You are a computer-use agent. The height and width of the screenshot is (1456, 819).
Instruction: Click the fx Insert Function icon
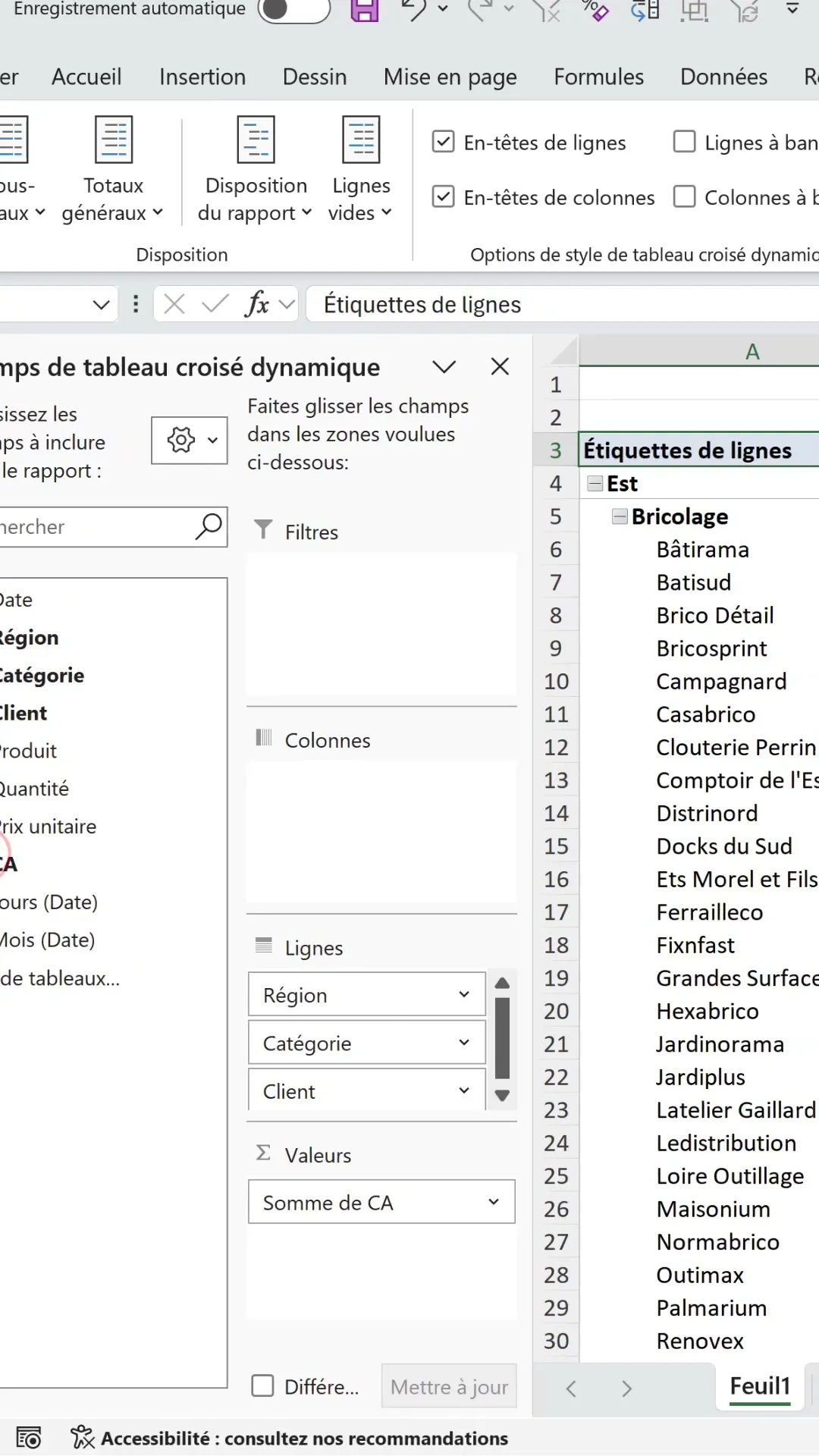coord(258,304)
